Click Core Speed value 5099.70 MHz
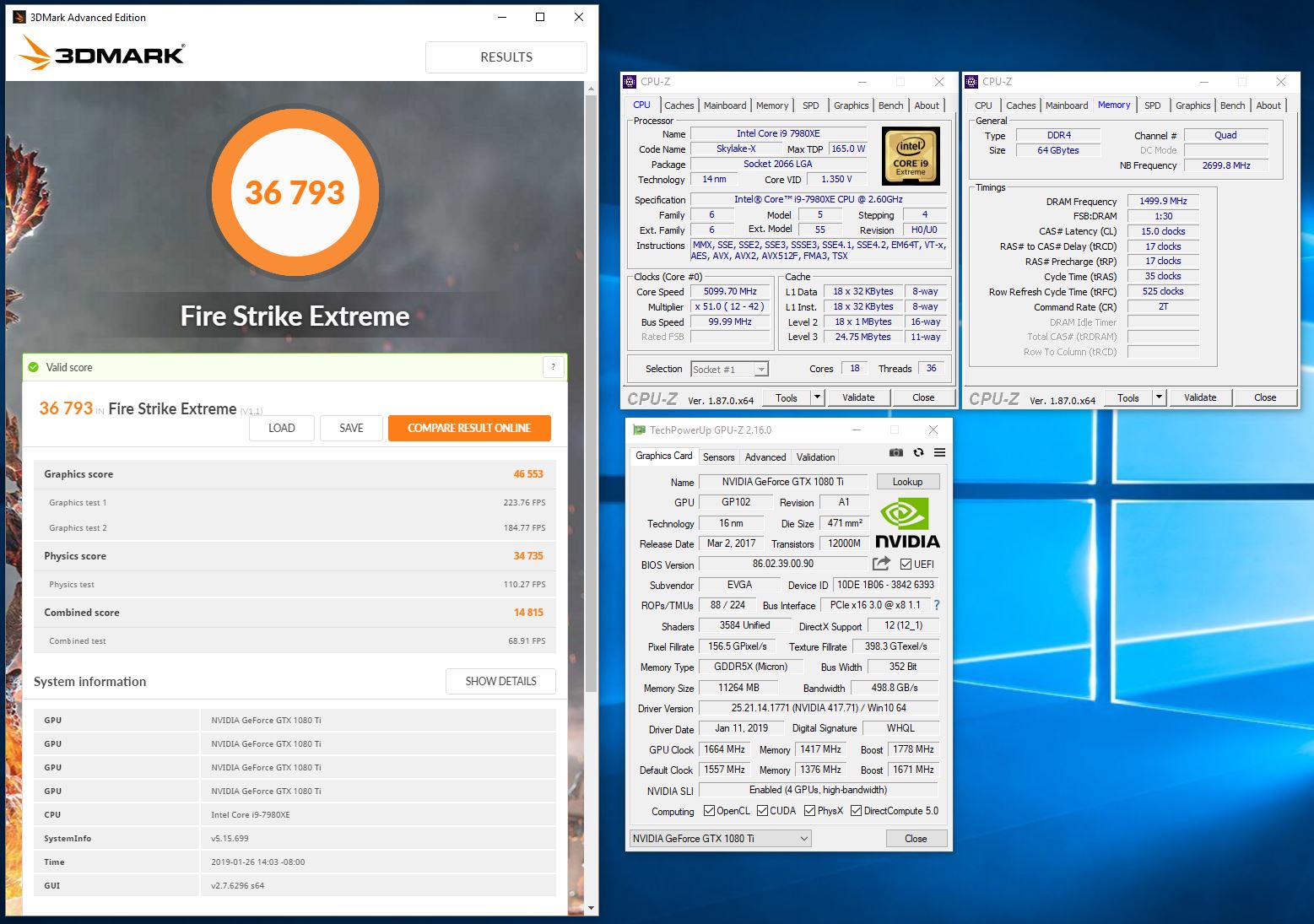Viewport: 1314px width, 924px height. pyautogui.click(x=730, y=291)
